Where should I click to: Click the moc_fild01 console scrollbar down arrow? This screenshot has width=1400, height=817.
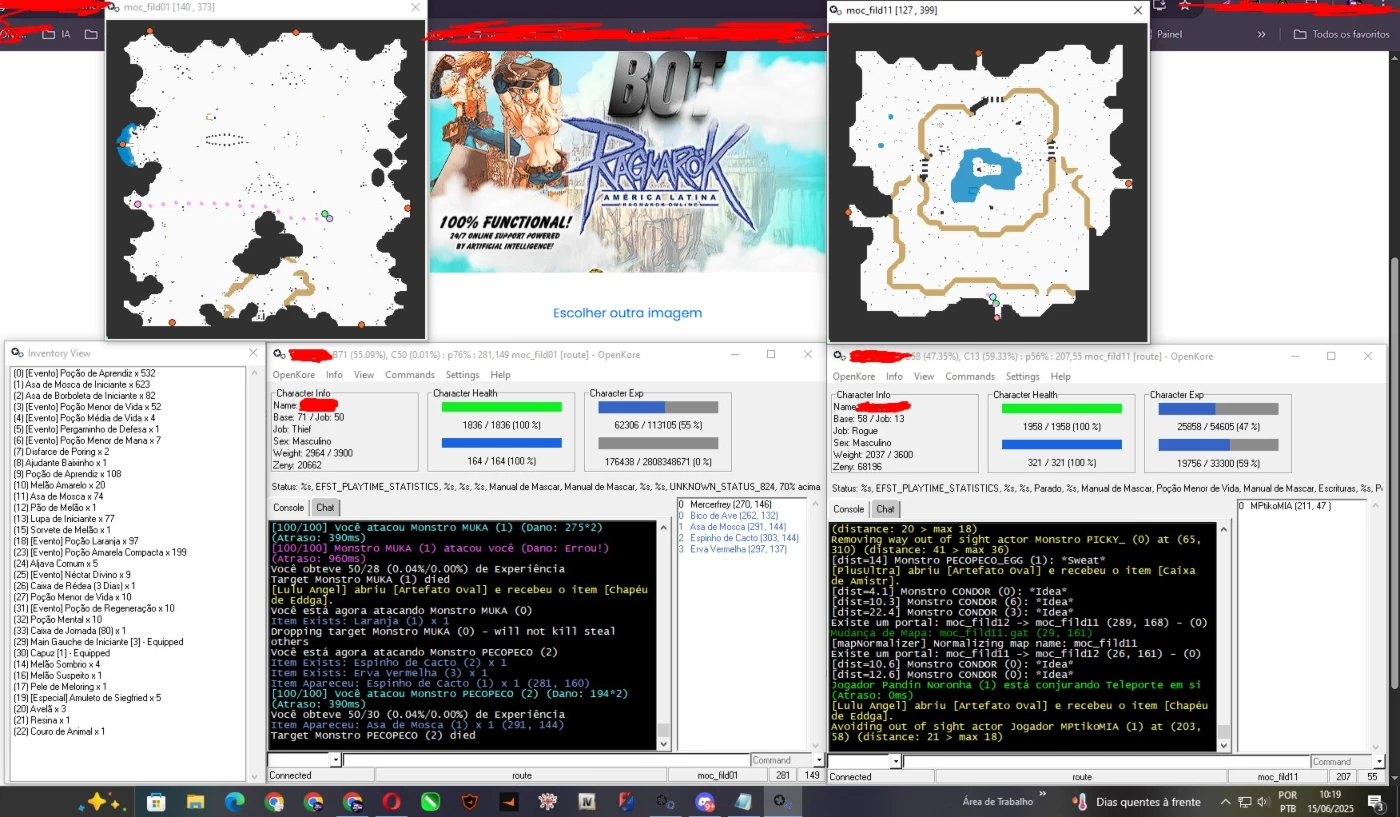coord(663,744)
